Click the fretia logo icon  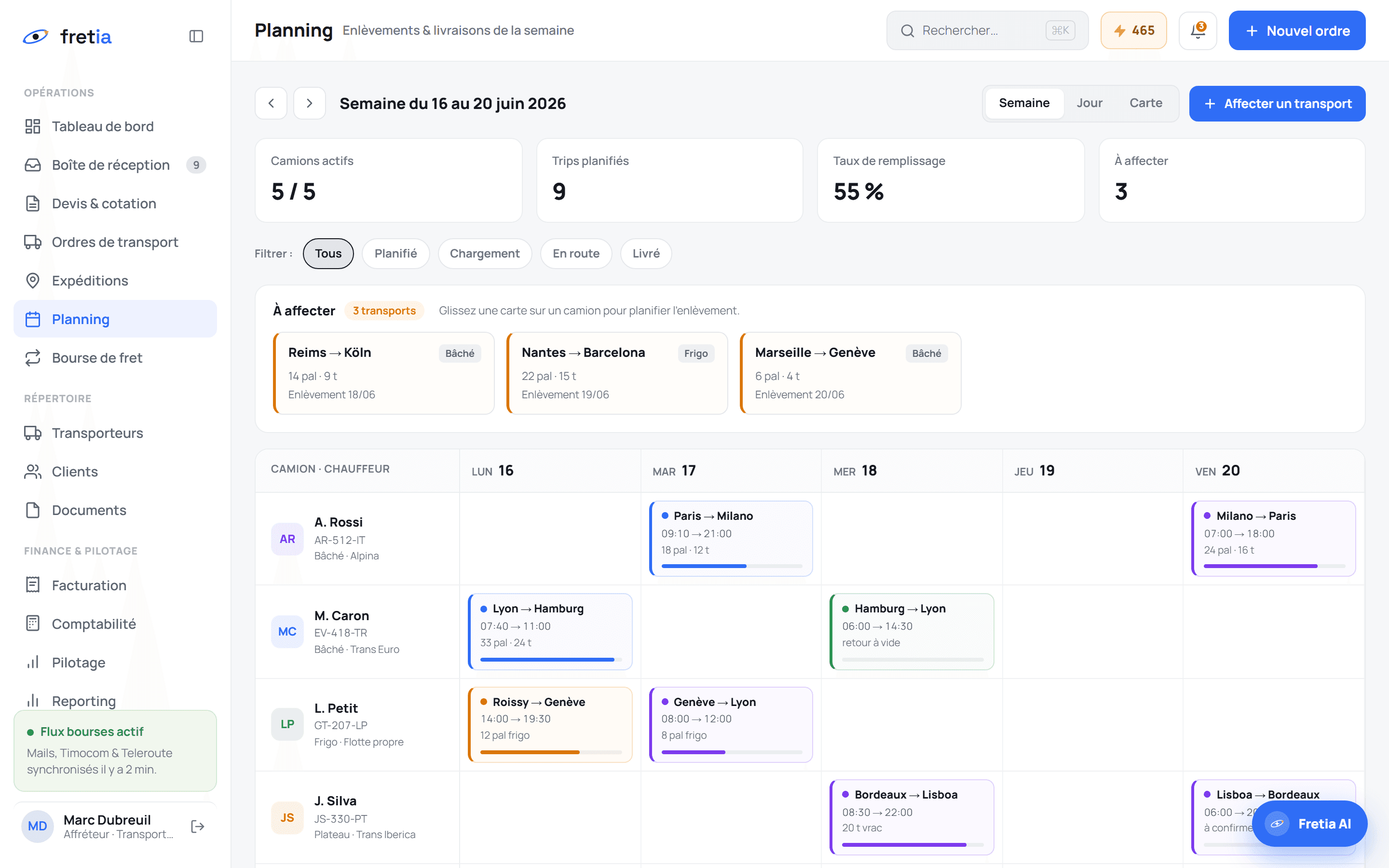tap(35, 36)
